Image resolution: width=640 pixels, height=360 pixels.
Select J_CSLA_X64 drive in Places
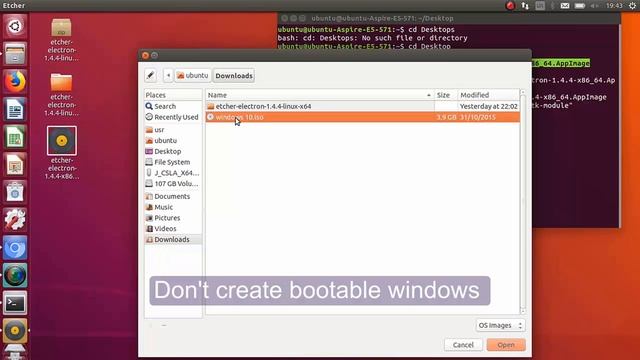point(173,173)
